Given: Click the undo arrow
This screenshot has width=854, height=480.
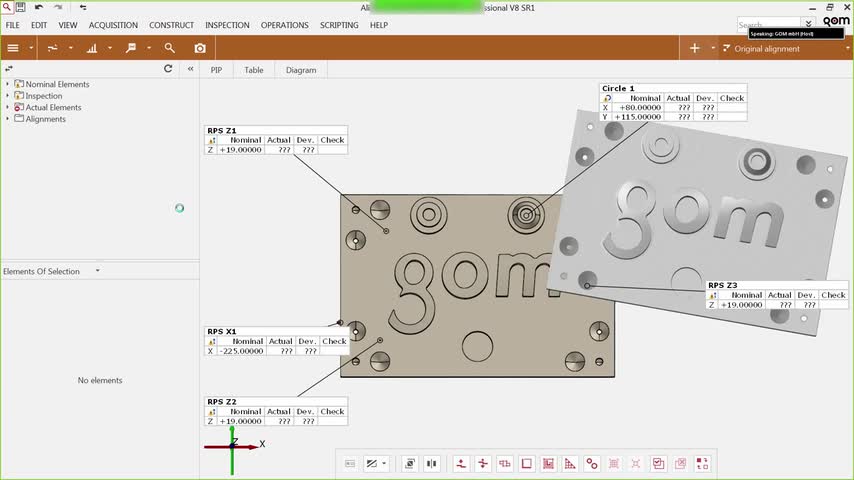Looking at the screenshot, I should click(x=39, y=7).
